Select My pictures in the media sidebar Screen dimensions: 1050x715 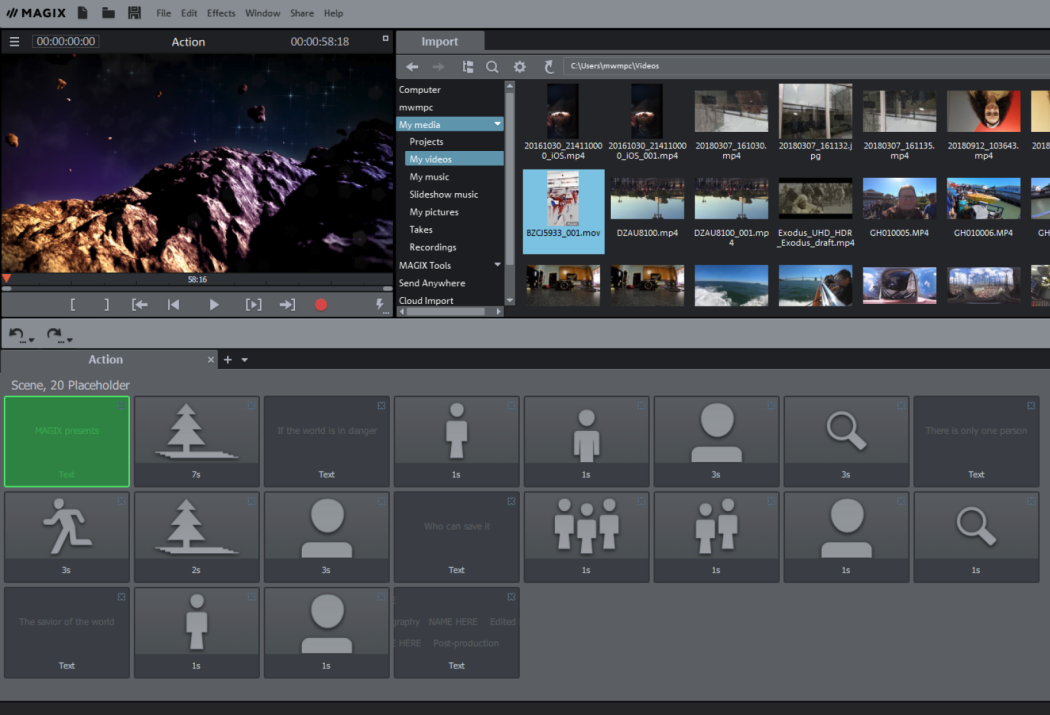434,211
